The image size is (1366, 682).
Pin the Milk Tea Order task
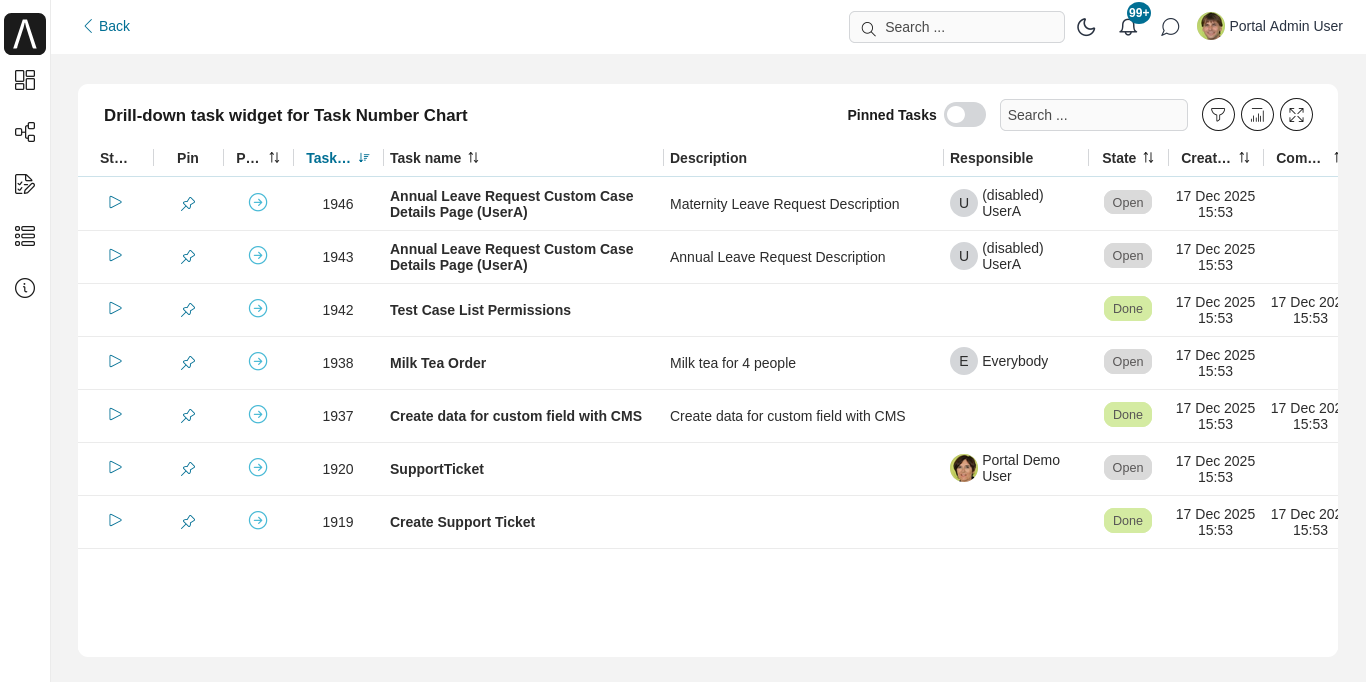(x=188, y=362)
